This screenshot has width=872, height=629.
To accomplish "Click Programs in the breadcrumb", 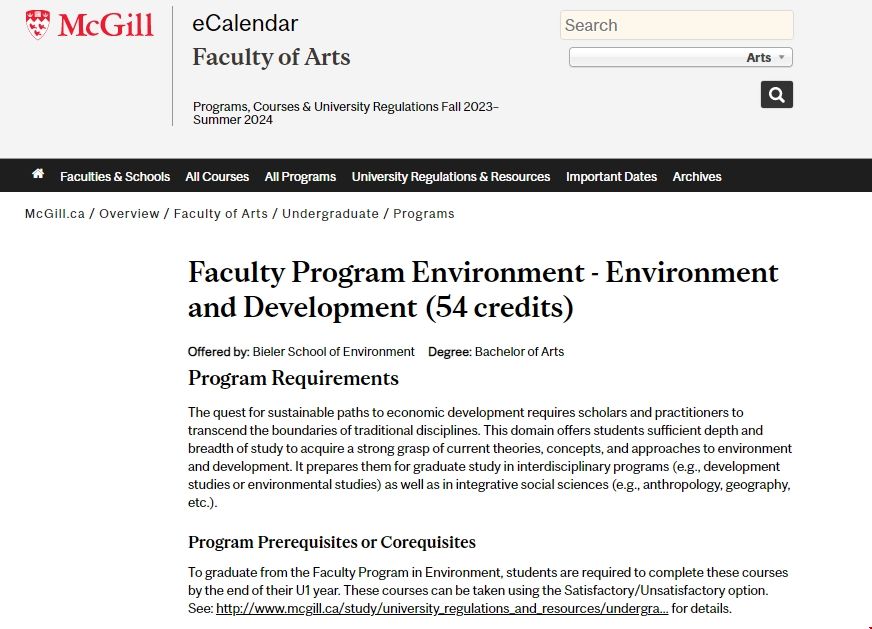I will (x=424, y=213).
